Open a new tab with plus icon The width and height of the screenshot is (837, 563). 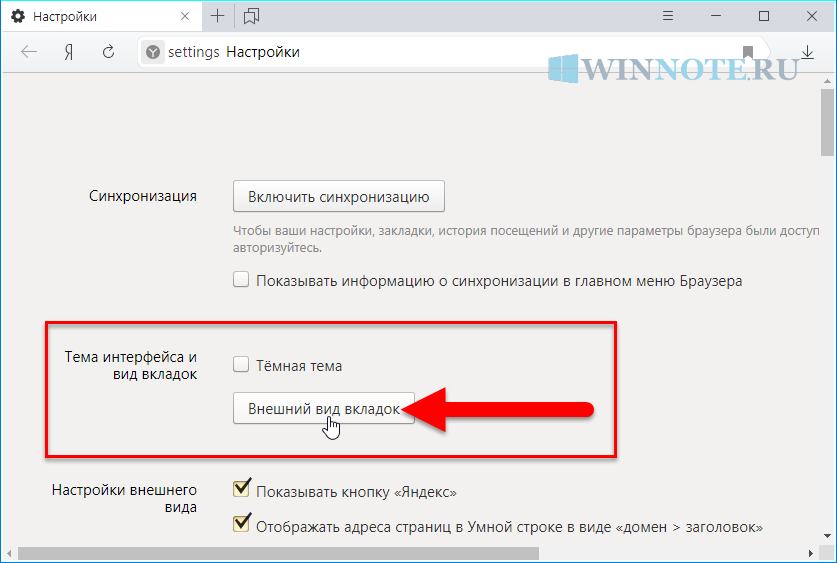[x=218, y=16]
